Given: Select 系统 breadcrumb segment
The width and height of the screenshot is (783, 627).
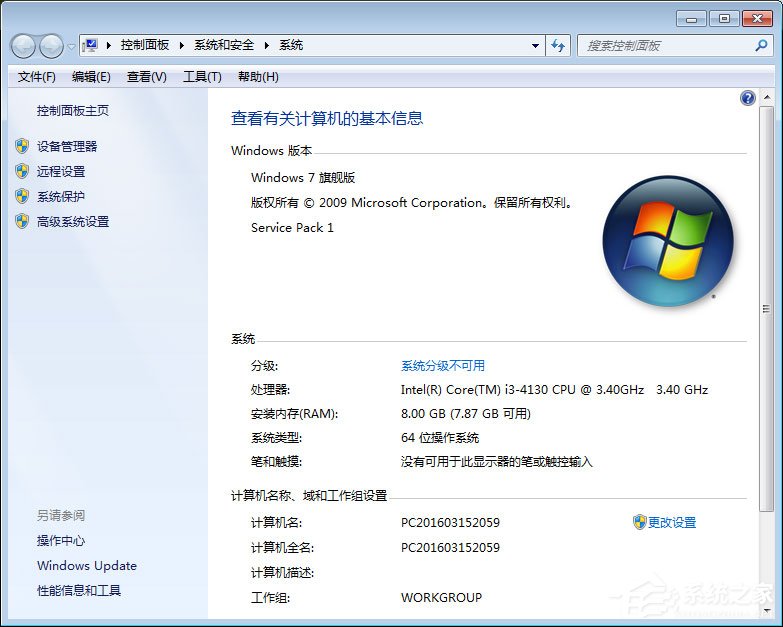Looking at the screenshot, I should [x=291, y=45].
